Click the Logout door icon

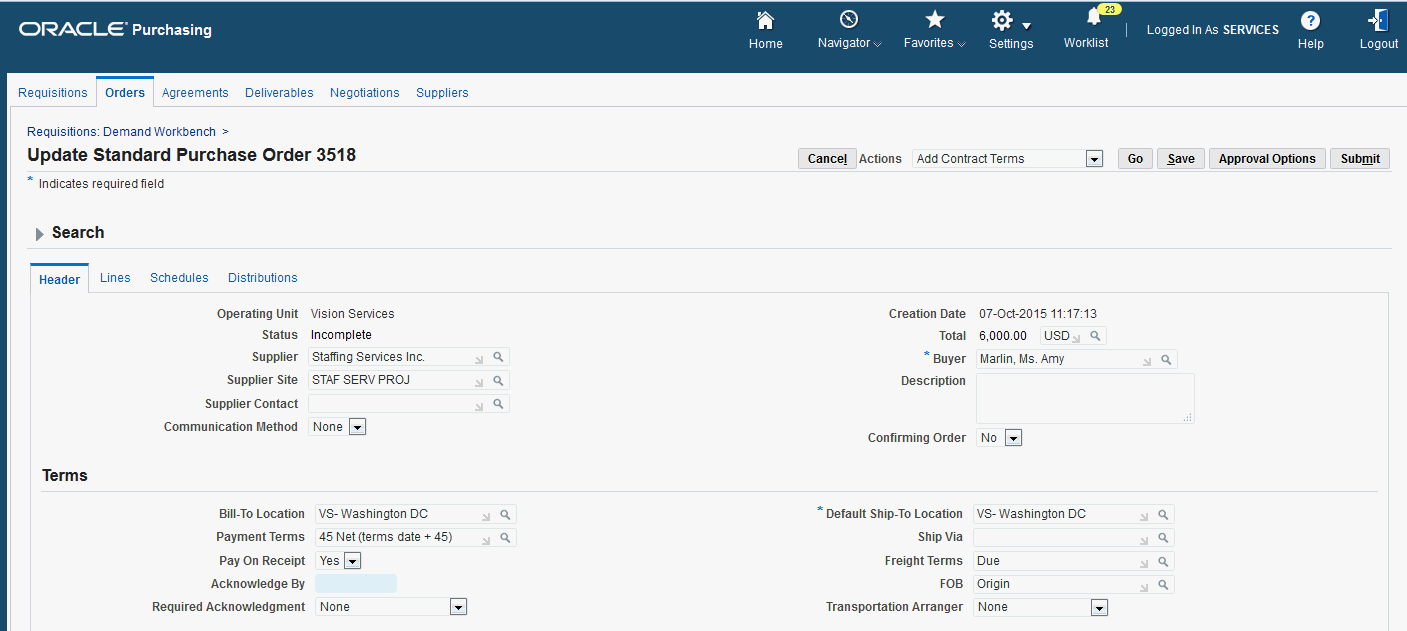1378,20
